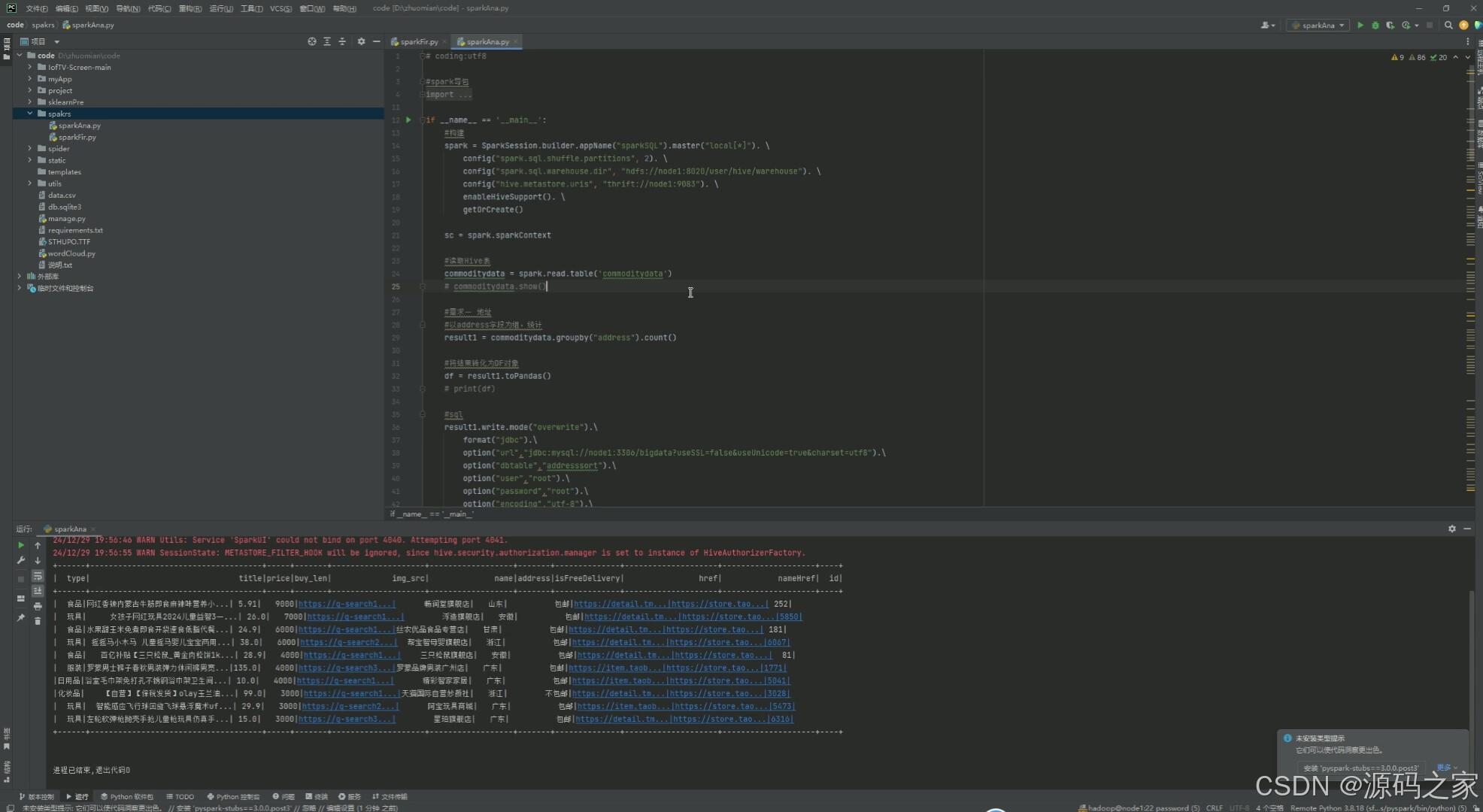Open the TODO tool window button
Screen dimensions: 1483x812
[x=180, y=796]
